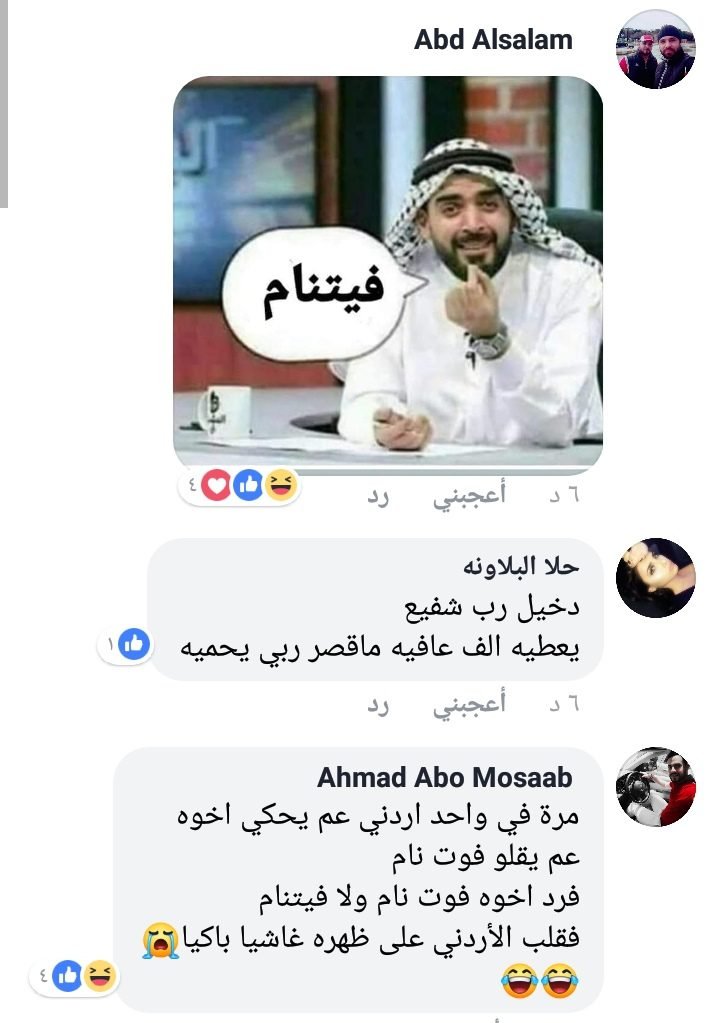The image size is (720, 1023).
Task: Click the gray scrollbar at the left edge
Action: 4,104
